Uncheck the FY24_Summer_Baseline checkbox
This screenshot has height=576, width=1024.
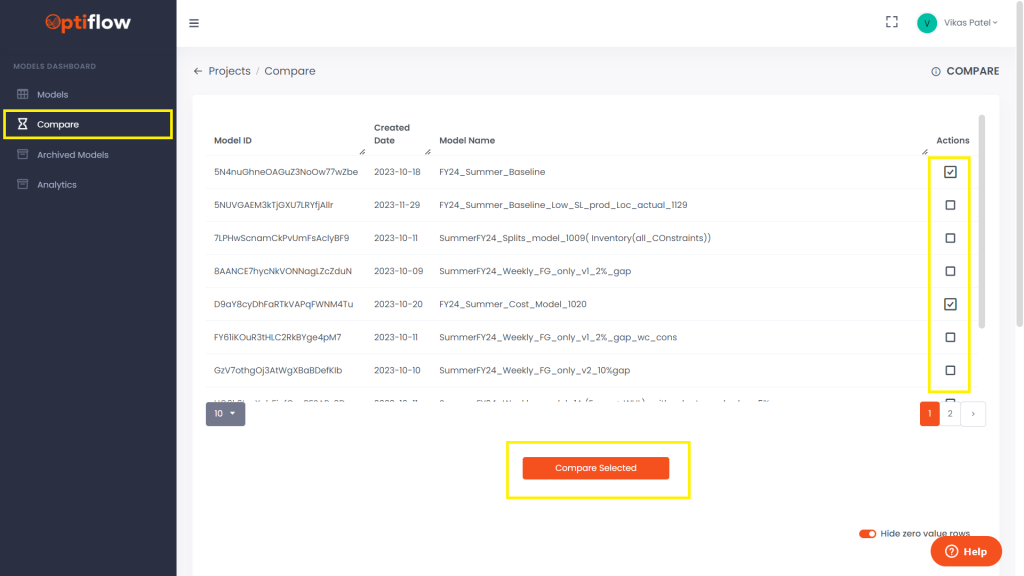(x=950, y=172)
